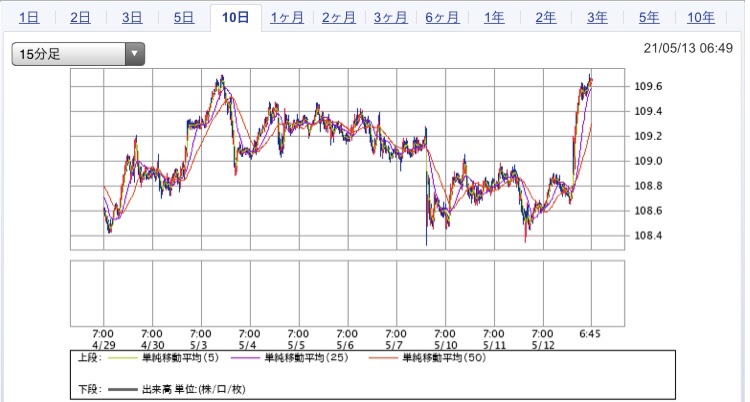Click the 109.6 price axis label
The width and height of the screenshot is (750, 402).
649,87
